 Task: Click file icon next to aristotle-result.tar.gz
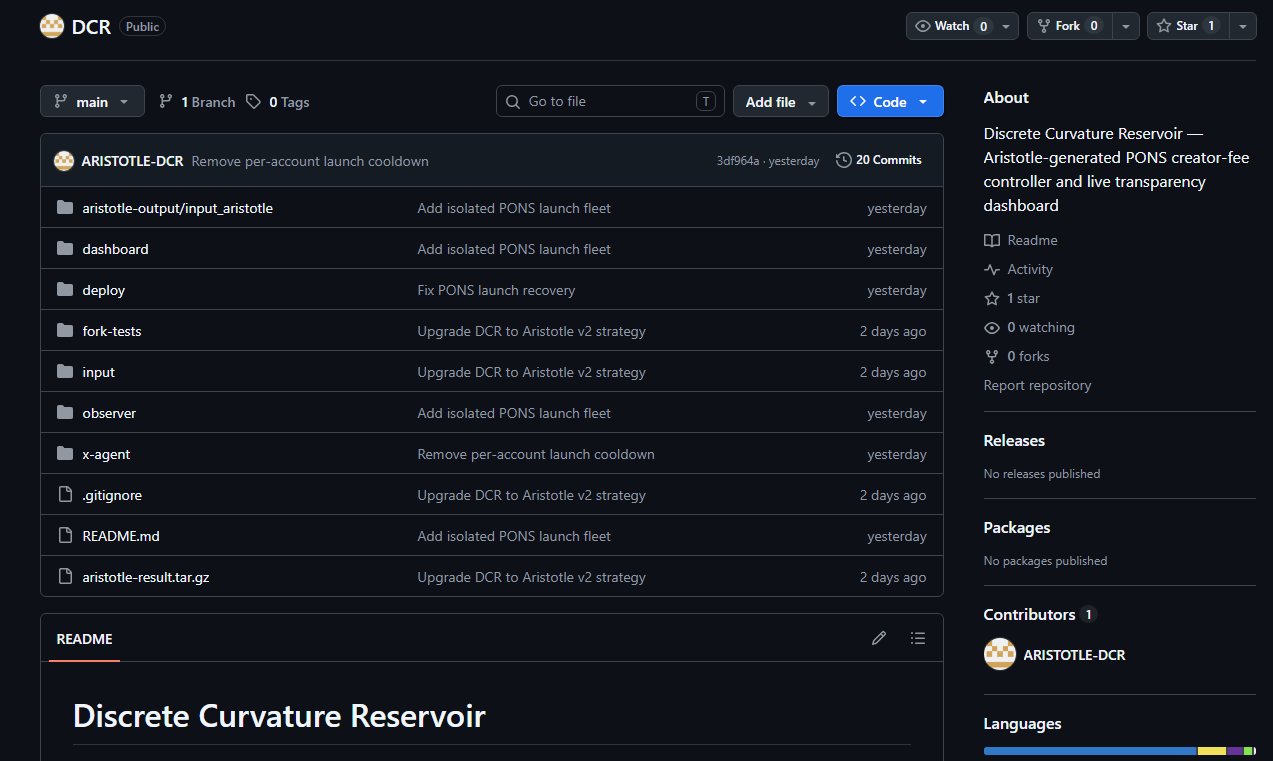(x=65, y=577)
